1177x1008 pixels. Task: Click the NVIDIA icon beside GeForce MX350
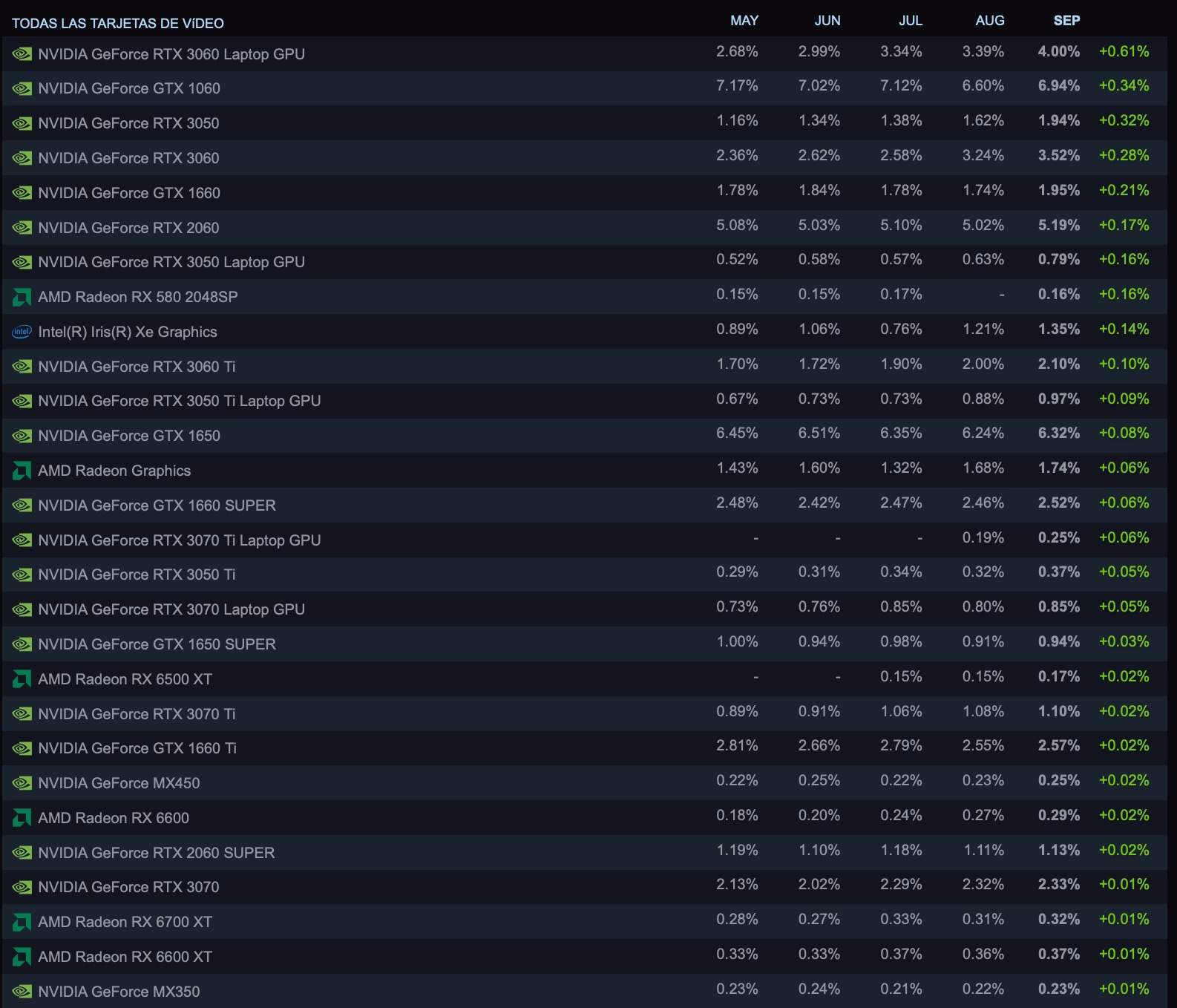tap(22, 992)
